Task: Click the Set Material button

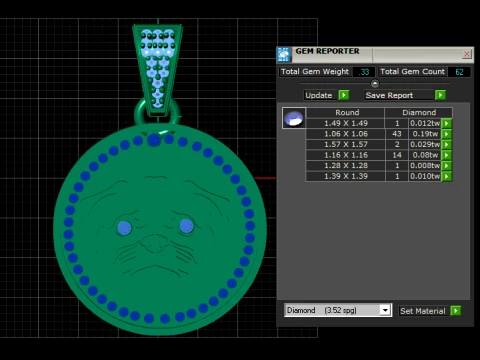Action: pos(423,311)
